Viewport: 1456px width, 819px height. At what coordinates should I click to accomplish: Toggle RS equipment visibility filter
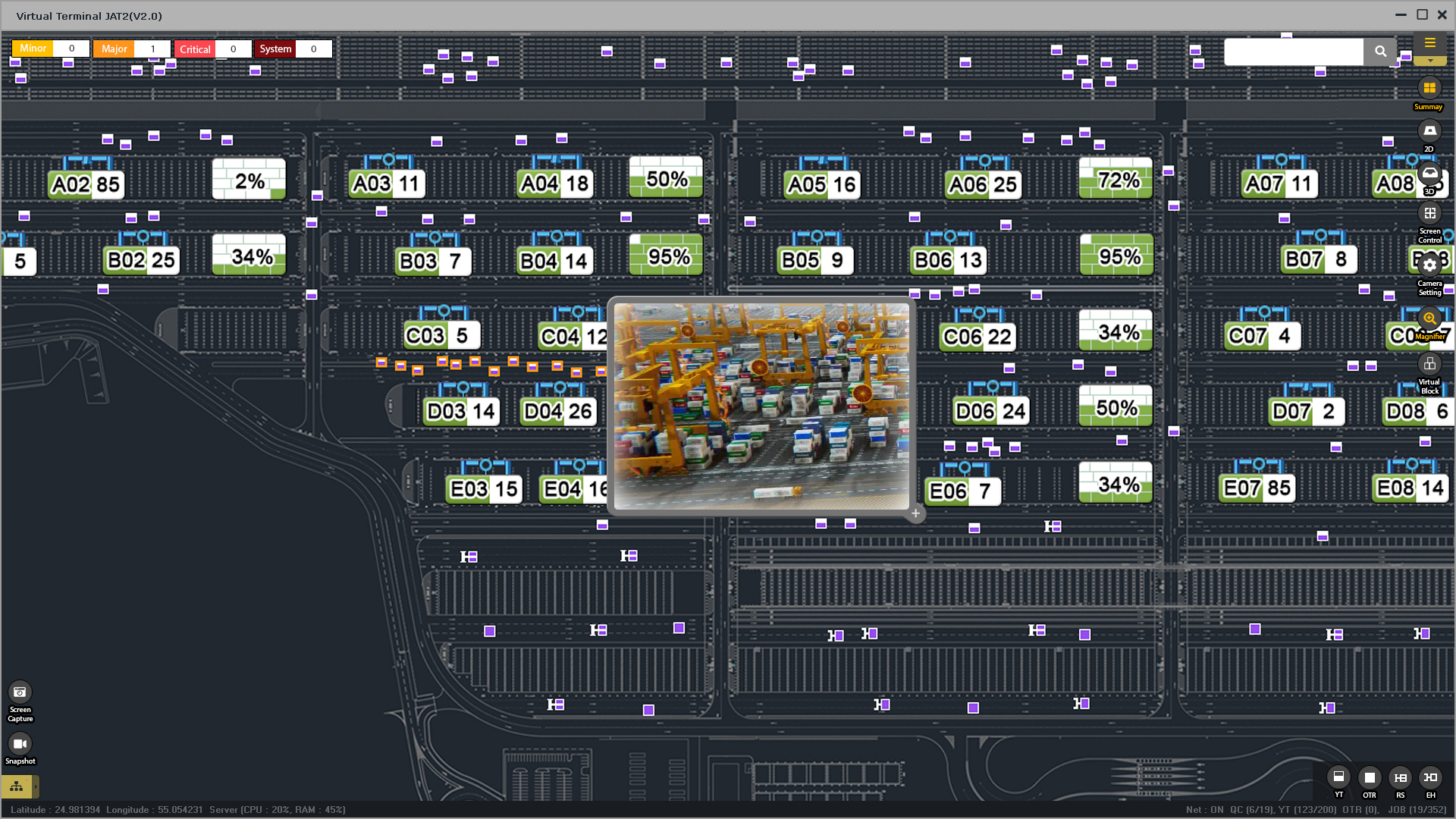coord(1400,777)
